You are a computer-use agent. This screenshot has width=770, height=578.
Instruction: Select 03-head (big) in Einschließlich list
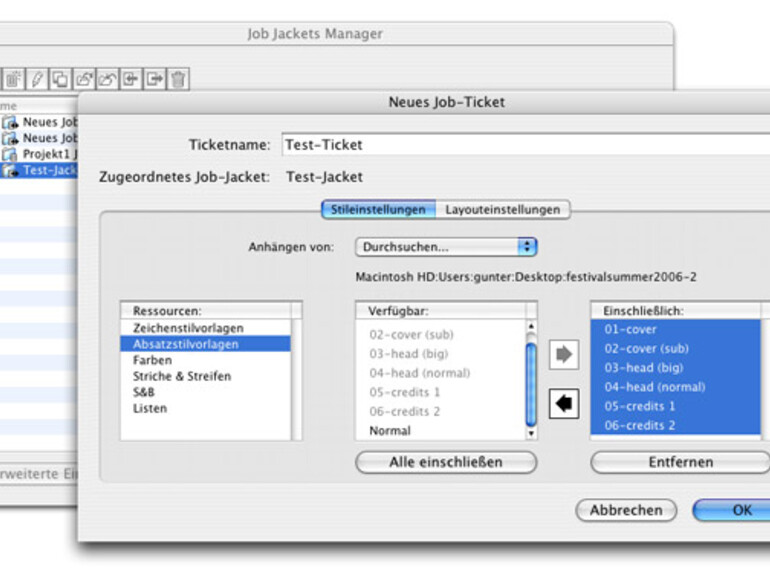pyautogui.click(x=676, y=368)
